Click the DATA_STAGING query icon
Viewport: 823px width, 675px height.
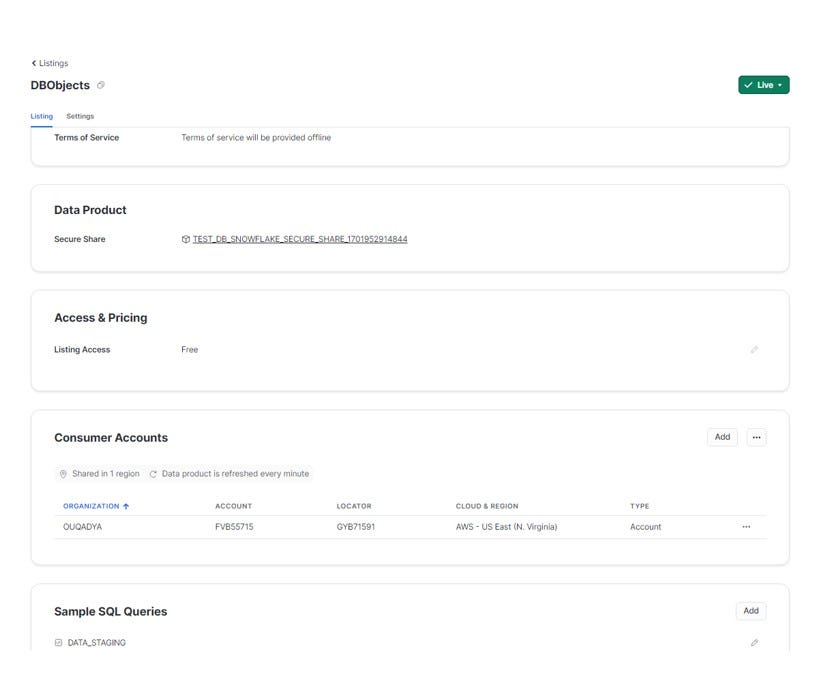[x=58, y=642]
